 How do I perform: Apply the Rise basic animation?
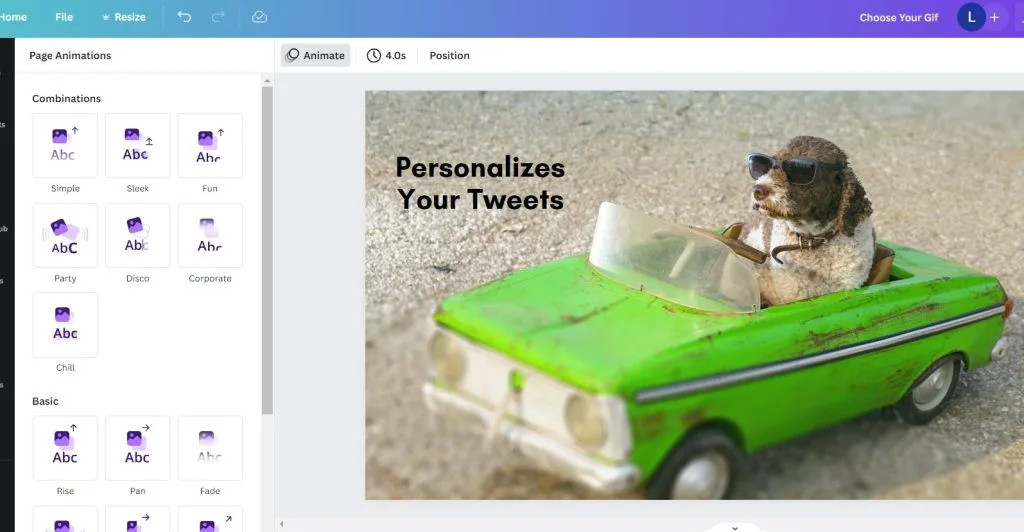coord(65,448)
